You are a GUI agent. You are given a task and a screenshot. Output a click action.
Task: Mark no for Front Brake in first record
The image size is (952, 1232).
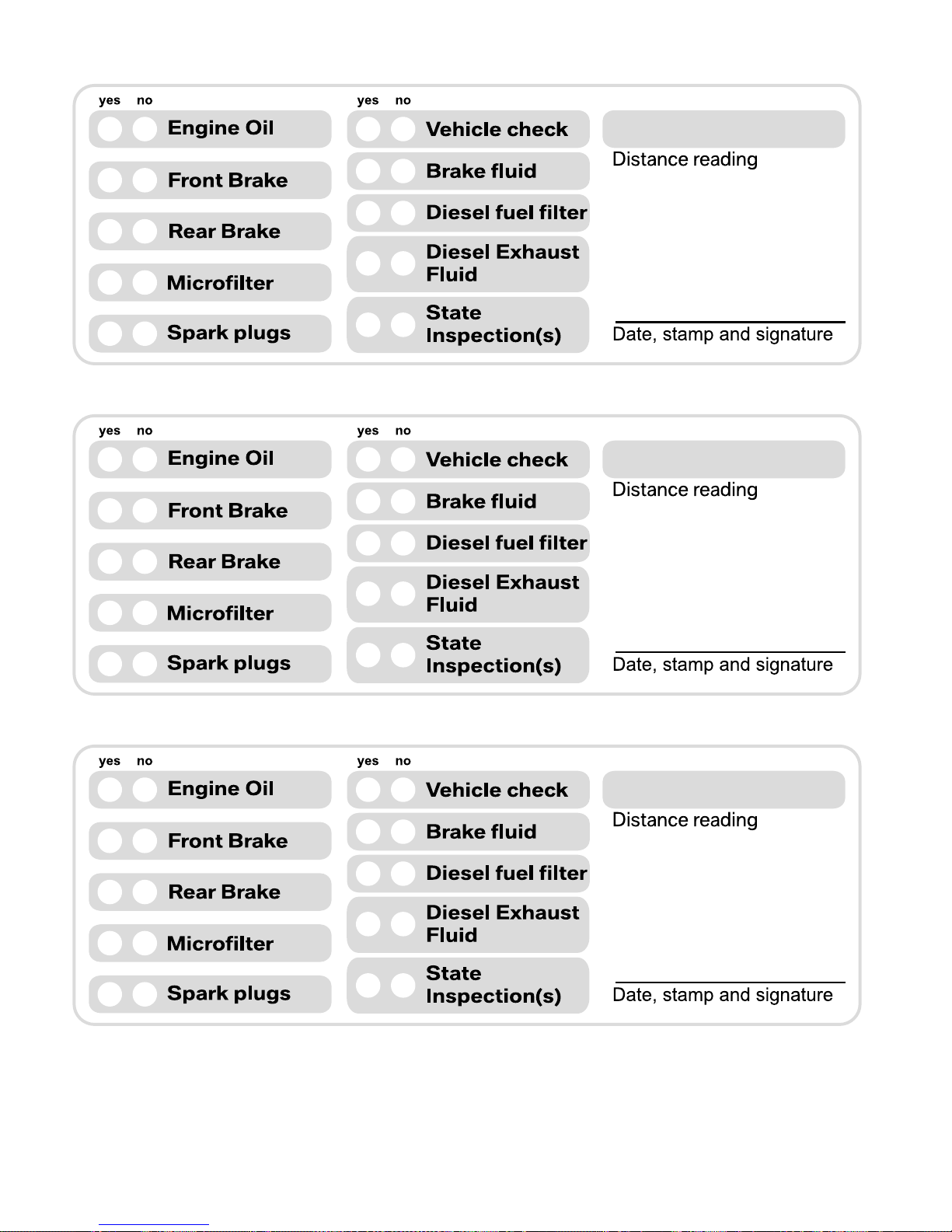click(145, 180)
